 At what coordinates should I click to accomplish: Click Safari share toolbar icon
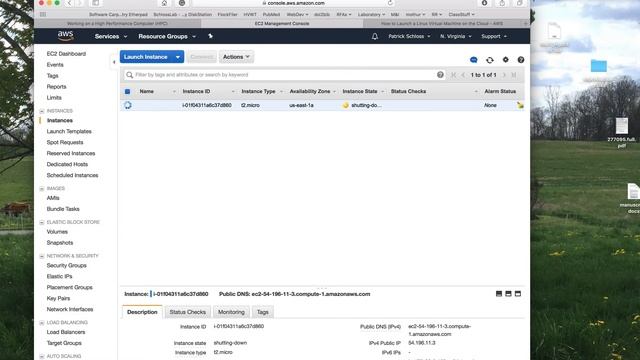coord(502,3)
